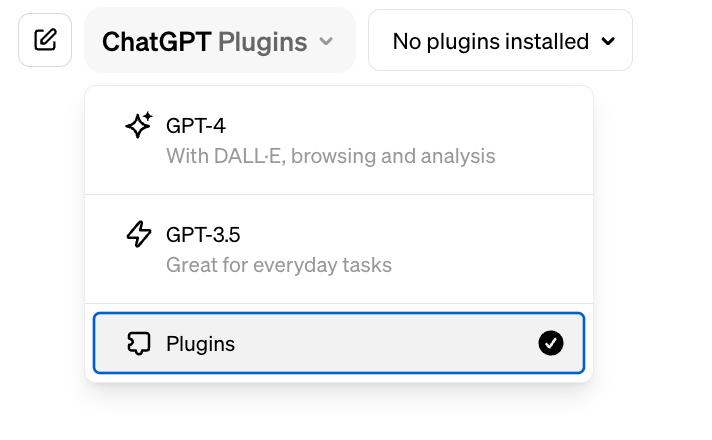Open the No plugins installed dropdown
Image resolution: width=712 pixels, height=440 pixels.
500,41
